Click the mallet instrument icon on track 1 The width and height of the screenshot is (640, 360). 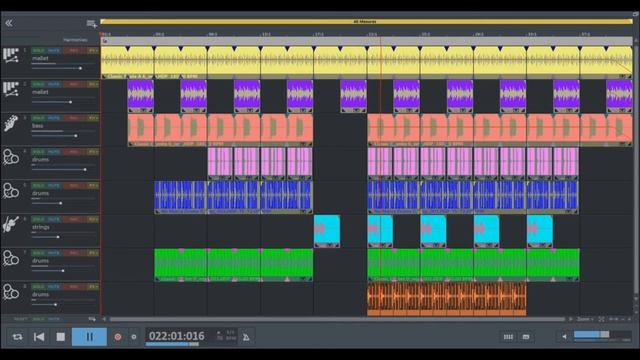(11, 55)
